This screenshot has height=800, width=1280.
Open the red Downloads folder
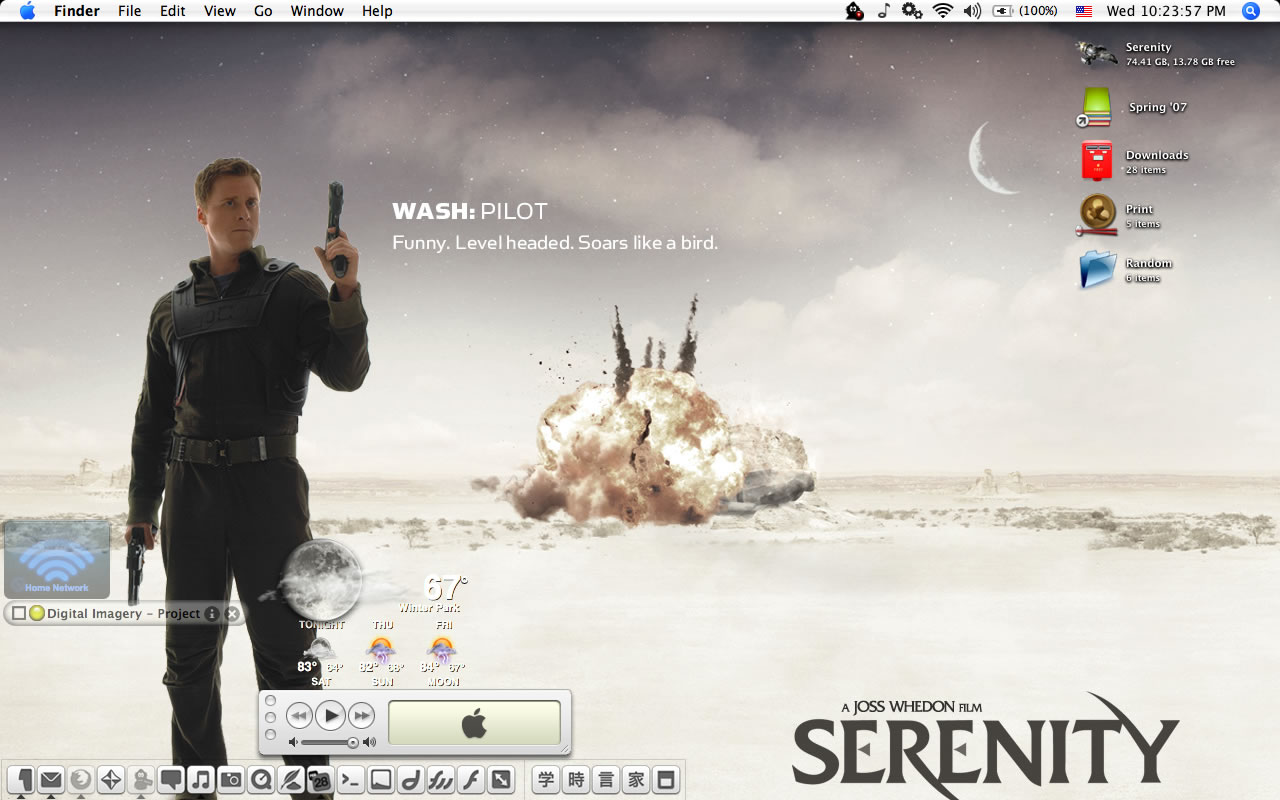point(1096,161)
